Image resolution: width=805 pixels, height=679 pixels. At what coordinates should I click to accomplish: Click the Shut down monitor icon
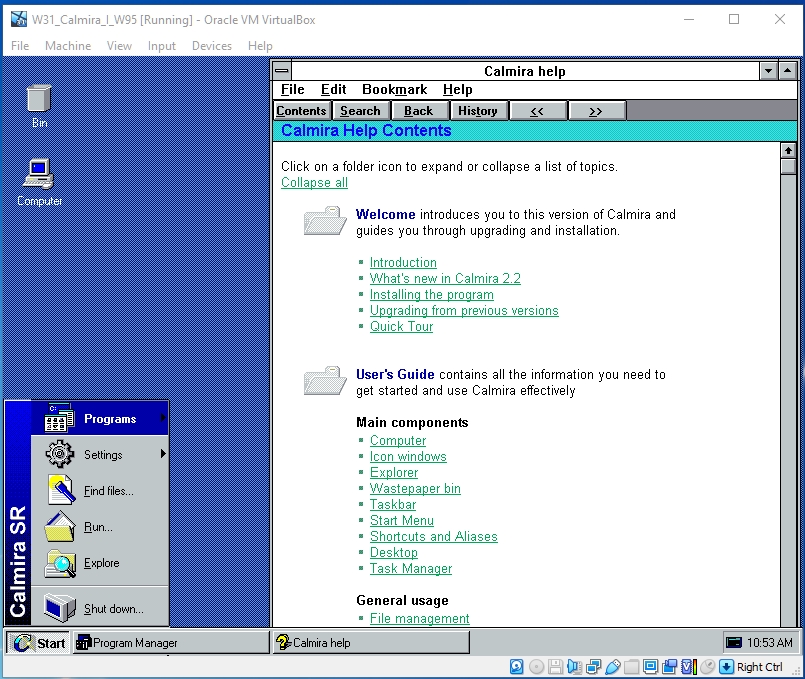(60, 608)
